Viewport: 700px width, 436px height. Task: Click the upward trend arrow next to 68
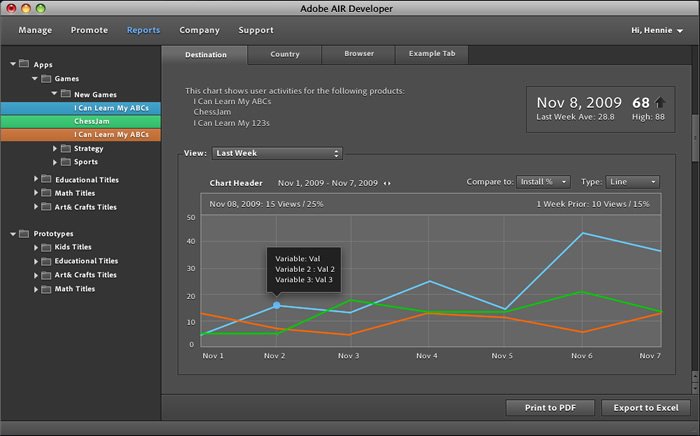click(x=660, y=103)
